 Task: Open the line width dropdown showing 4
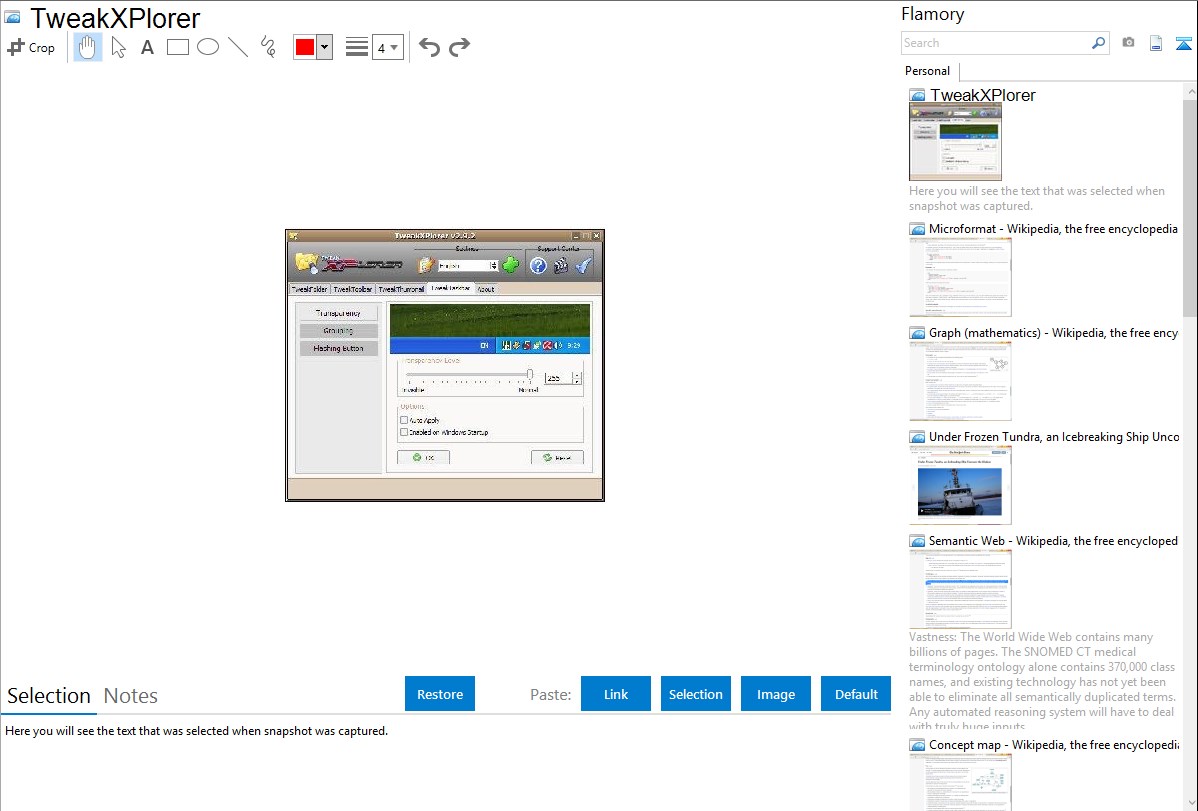[387, 47]
